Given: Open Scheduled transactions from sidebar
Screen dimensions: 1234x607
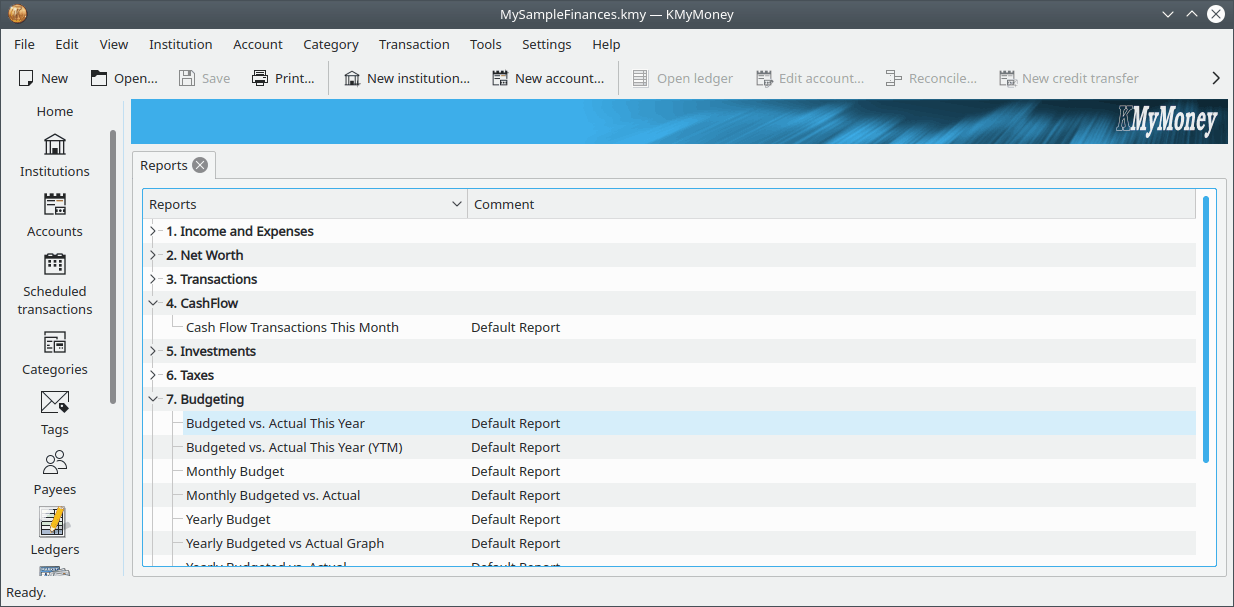Looking at the screenshot, I should click(x=55, y=283).
